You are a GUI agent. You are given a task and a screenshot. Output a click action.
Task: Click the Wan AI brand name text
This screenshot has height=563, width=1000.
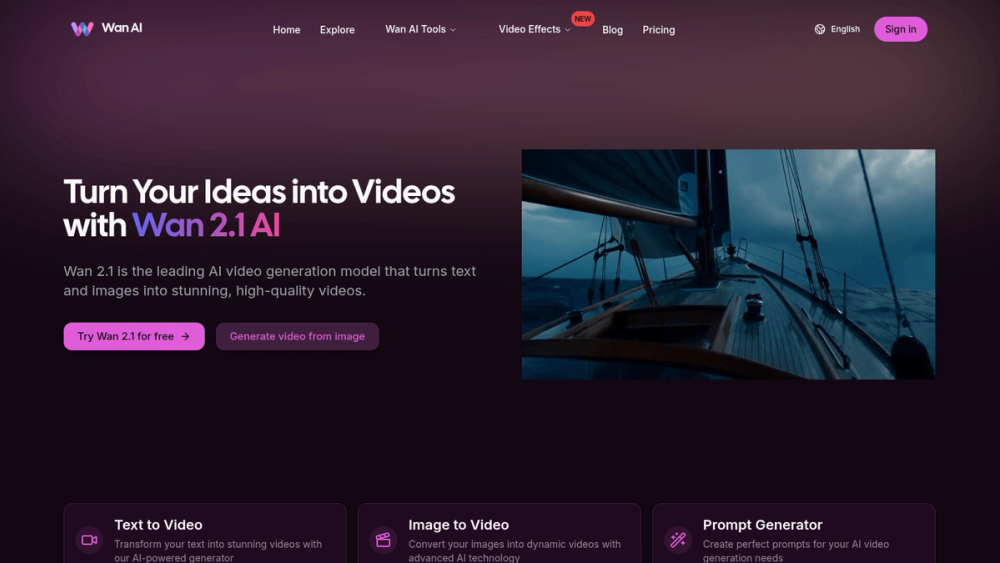[122, 28]
